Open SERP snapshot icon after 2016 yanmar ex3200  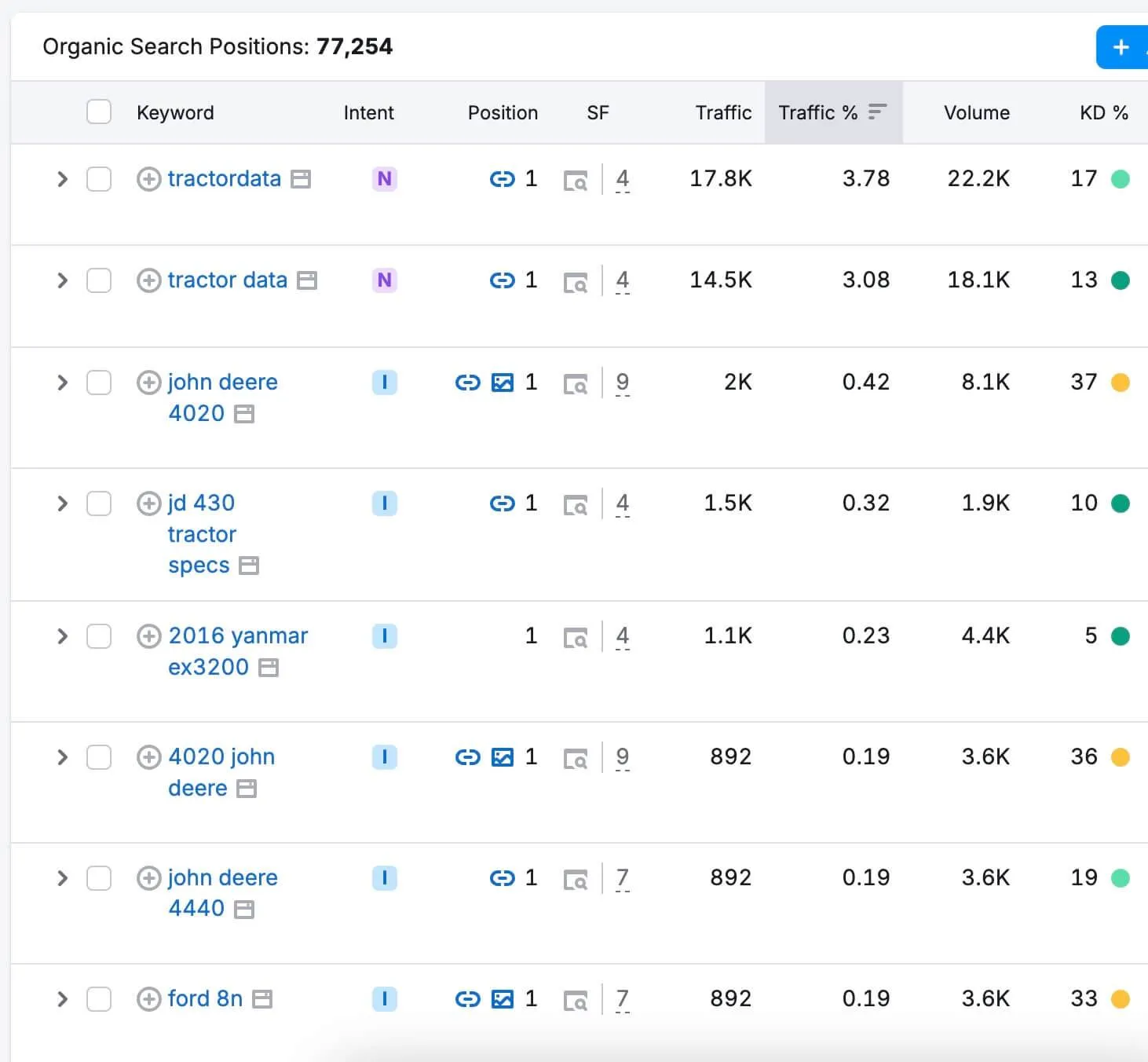point(269,668)
